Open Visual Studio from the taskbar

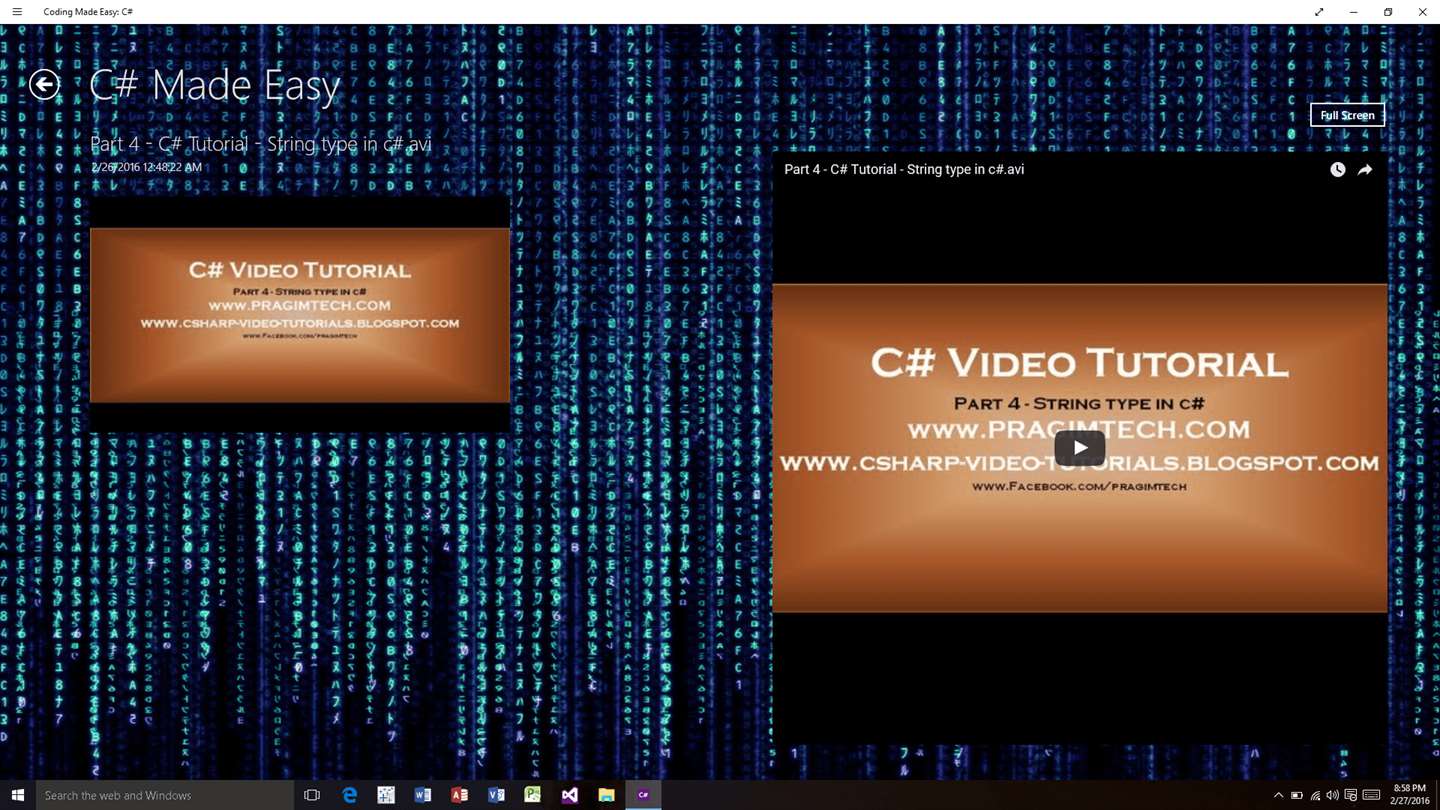click(x=569, y=795)
